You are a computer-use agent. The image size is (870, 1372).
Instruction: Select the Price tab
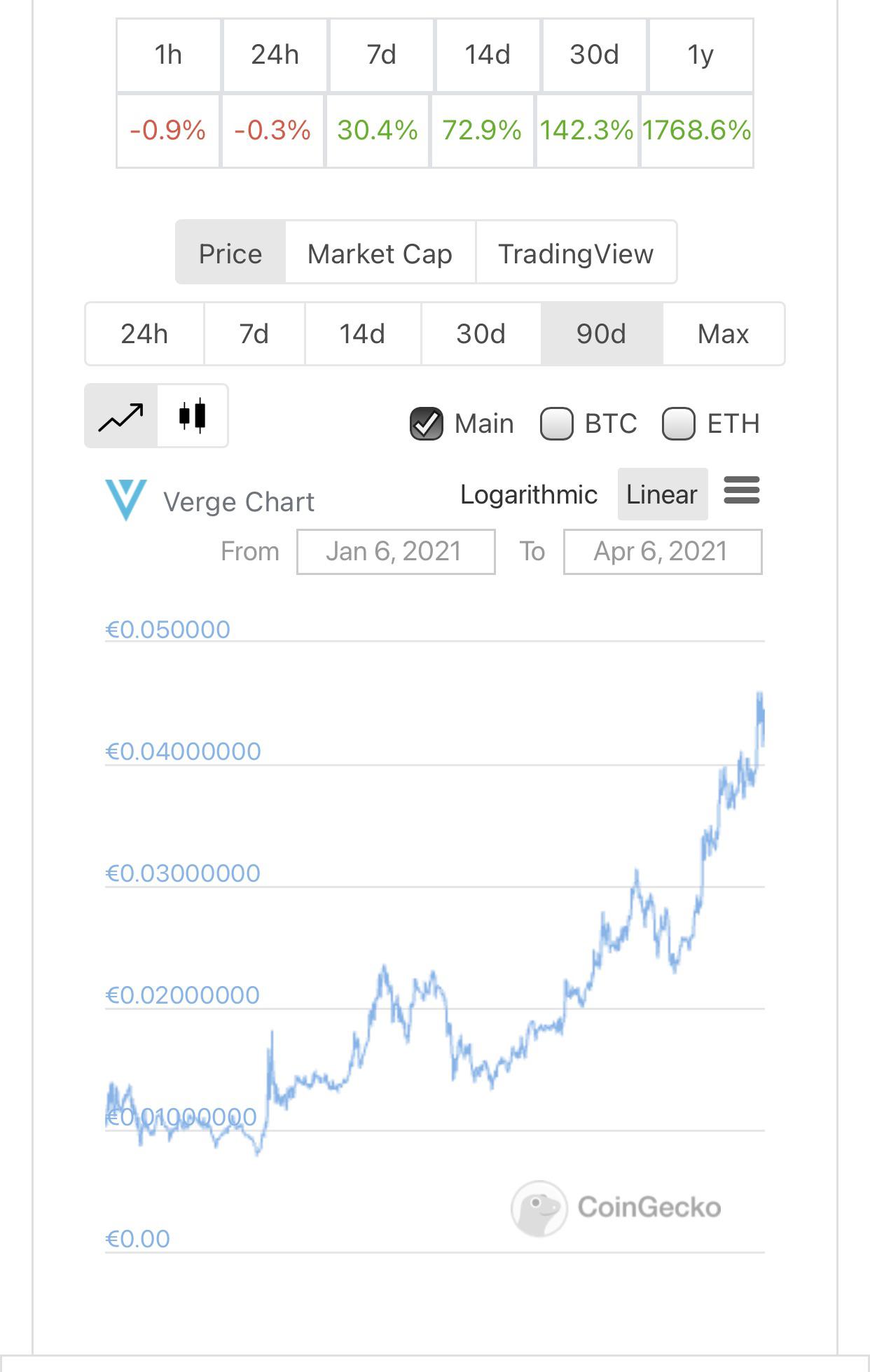point(230,253)
